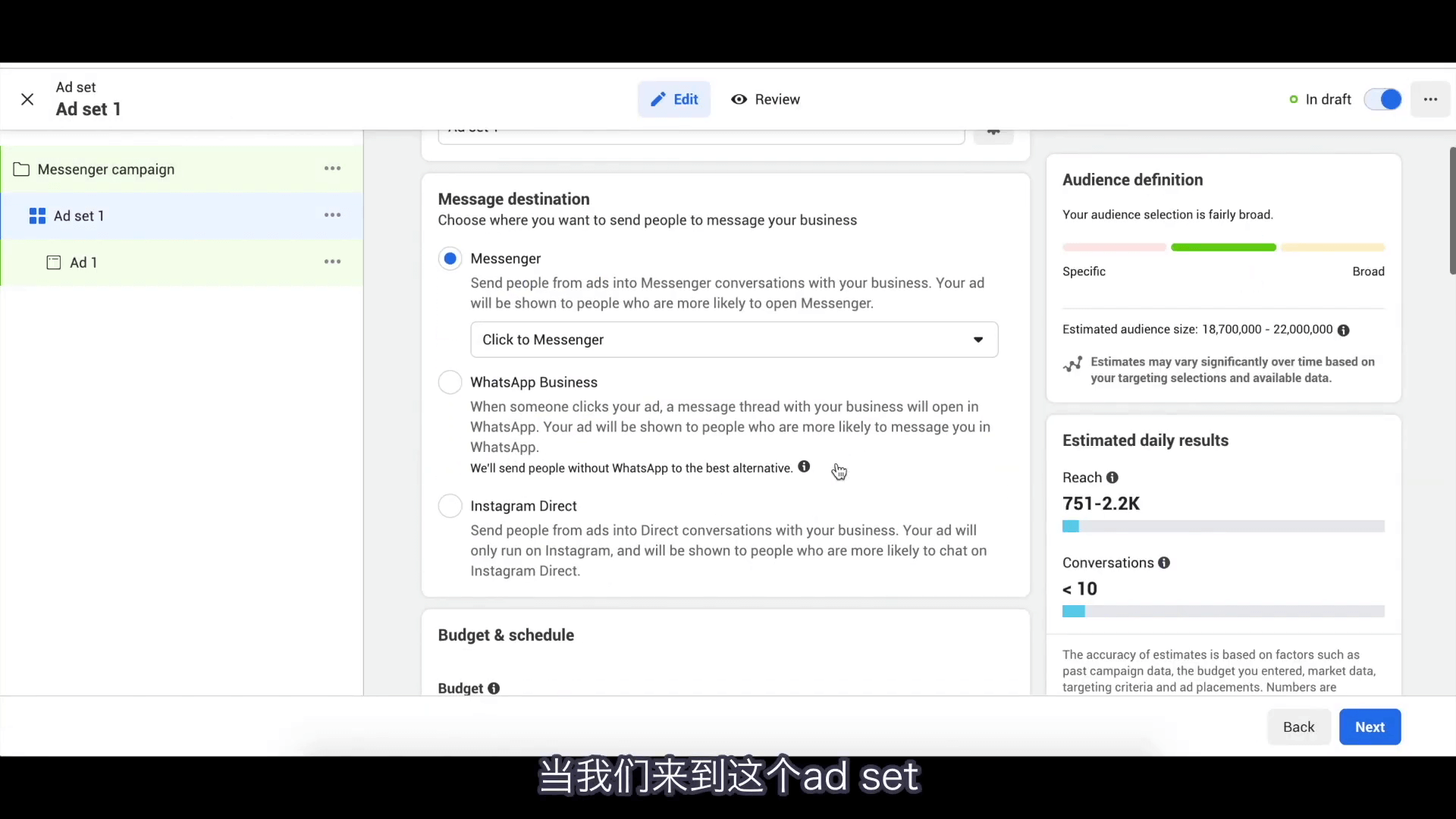Click the campaign folder icon
This screenshot has width=1456, height=819.
click(x=21, y=169)
